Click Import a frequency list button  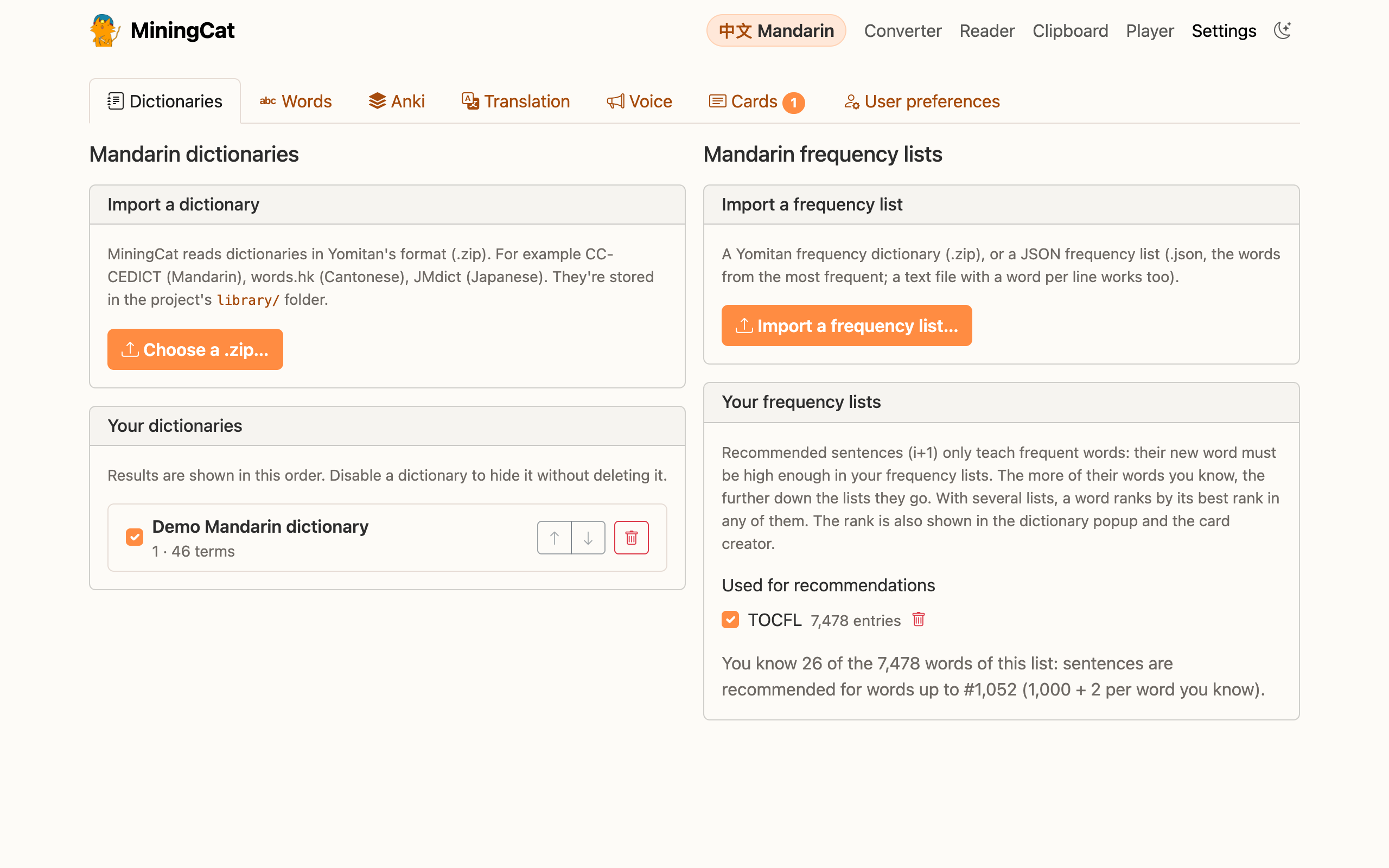coord(846,325)
